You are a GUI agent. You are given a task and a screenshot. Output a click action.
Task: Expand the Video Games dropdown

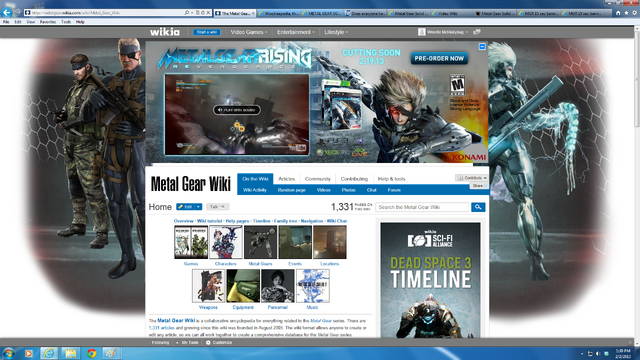tap(249, 32)
